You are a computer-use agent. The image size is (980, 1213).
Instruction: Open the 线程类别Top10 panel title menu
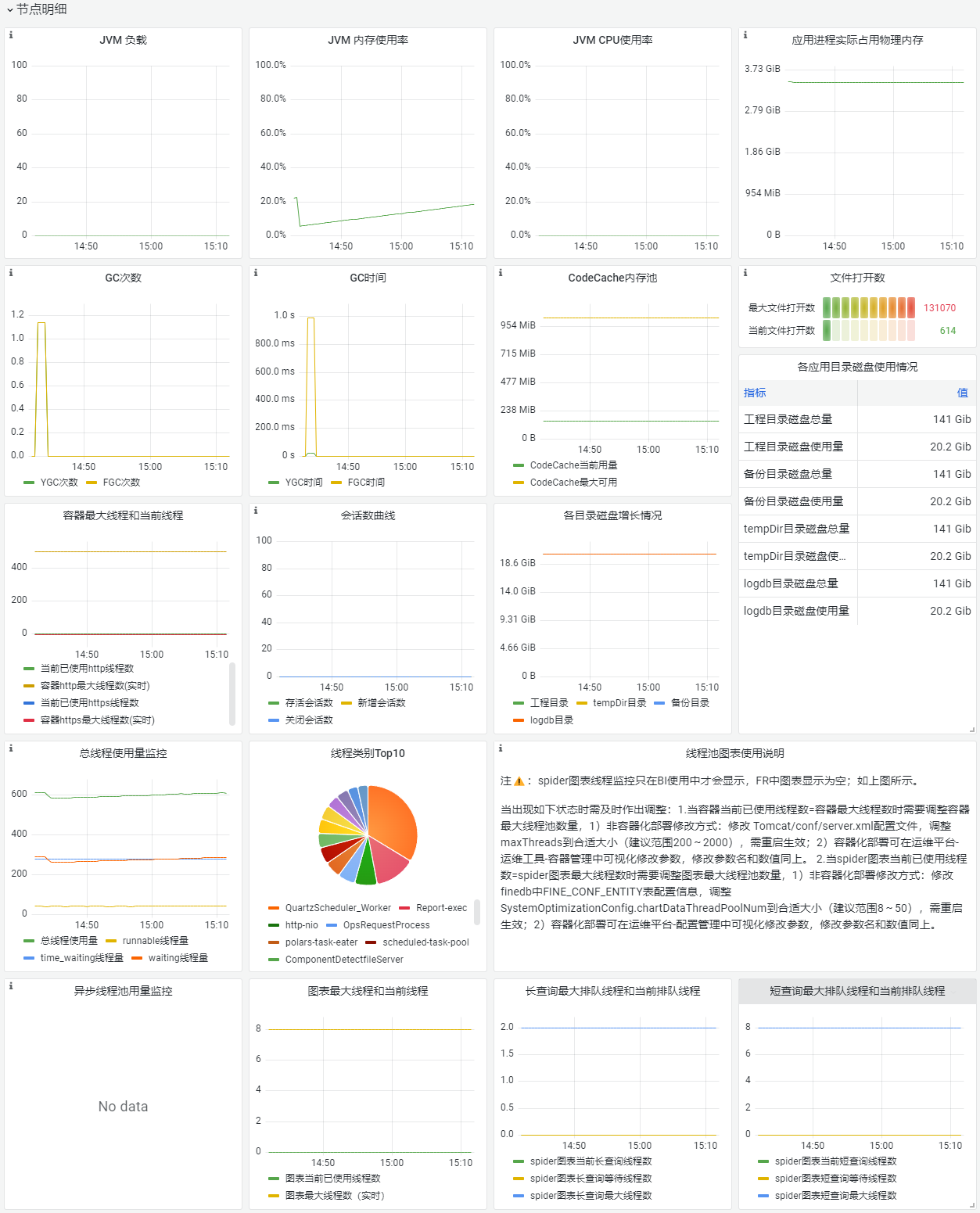click(368, 753)
